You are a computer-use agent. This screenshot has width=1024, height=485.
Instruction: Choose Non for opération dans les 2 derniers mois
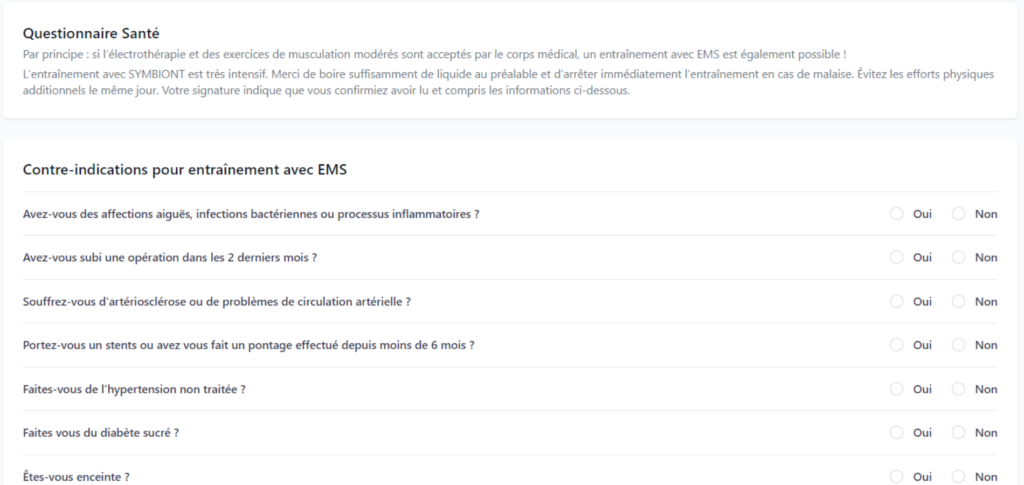pyautogui.click(x=958, y=258)
